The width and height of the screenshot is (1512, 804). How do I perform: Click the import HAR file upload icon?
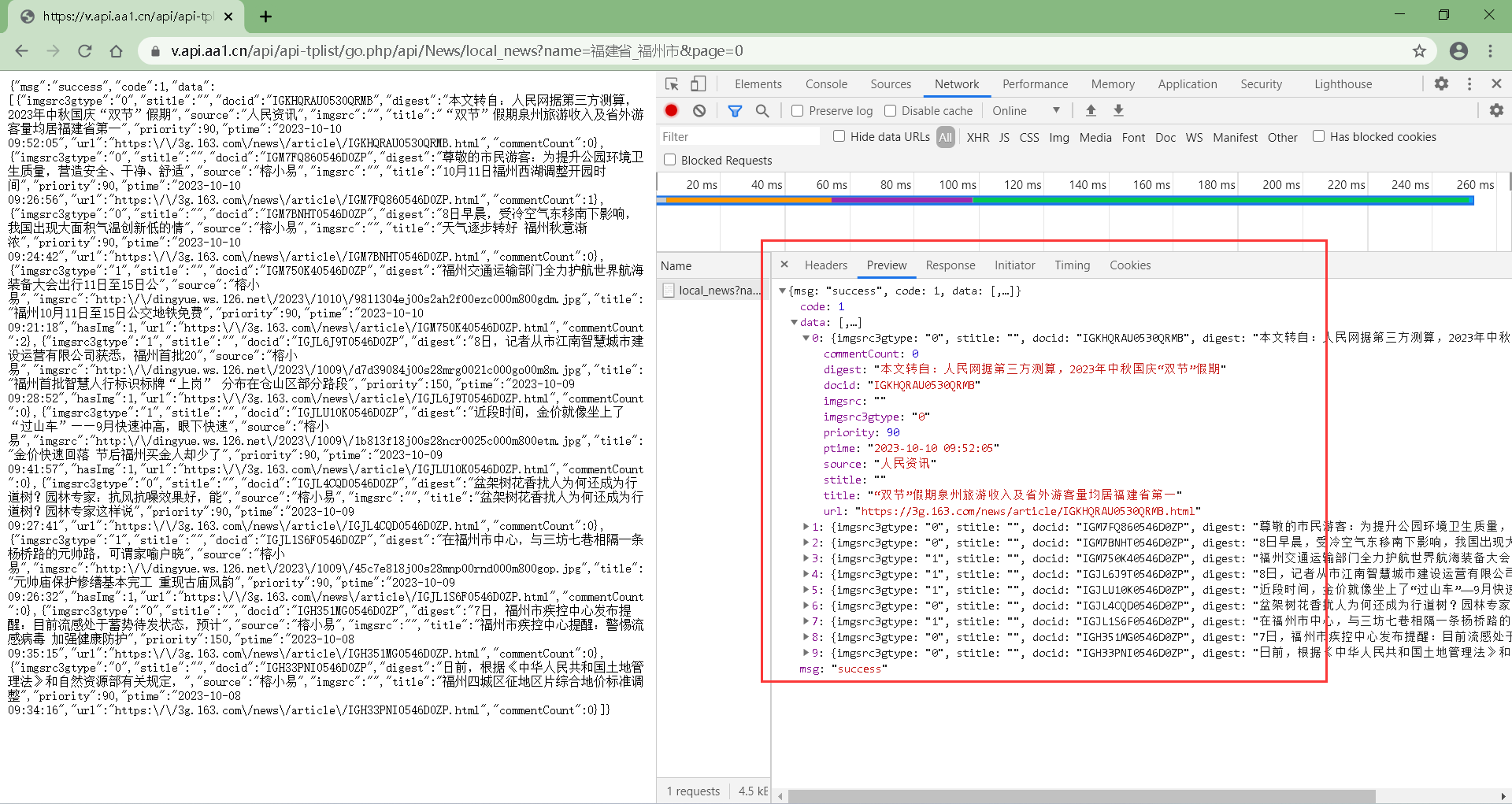(1091, 111)
